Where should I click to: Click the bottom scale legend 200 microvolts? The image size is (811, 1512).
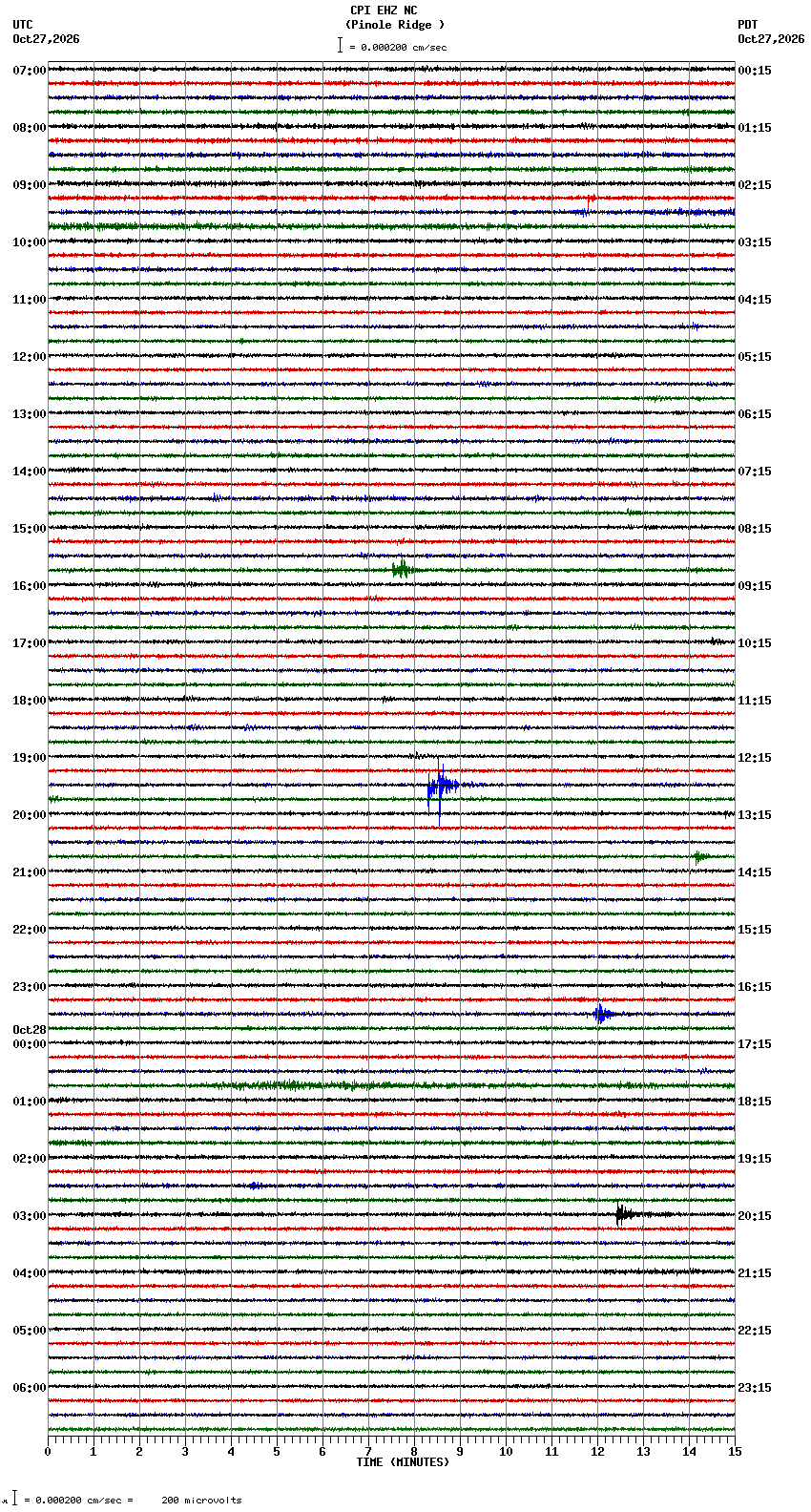[201, 1501]
